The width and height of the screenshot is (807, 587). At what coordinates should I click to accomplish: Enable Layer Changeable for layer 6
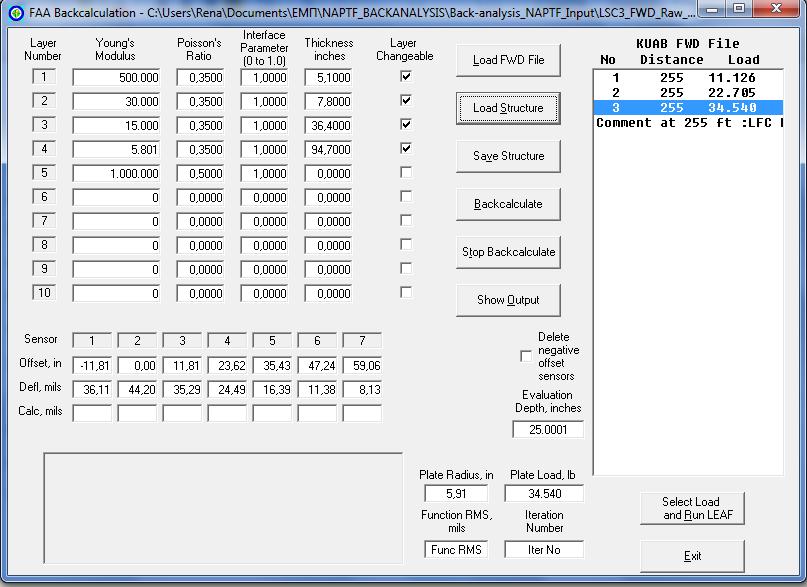click(x=406, y=197)
